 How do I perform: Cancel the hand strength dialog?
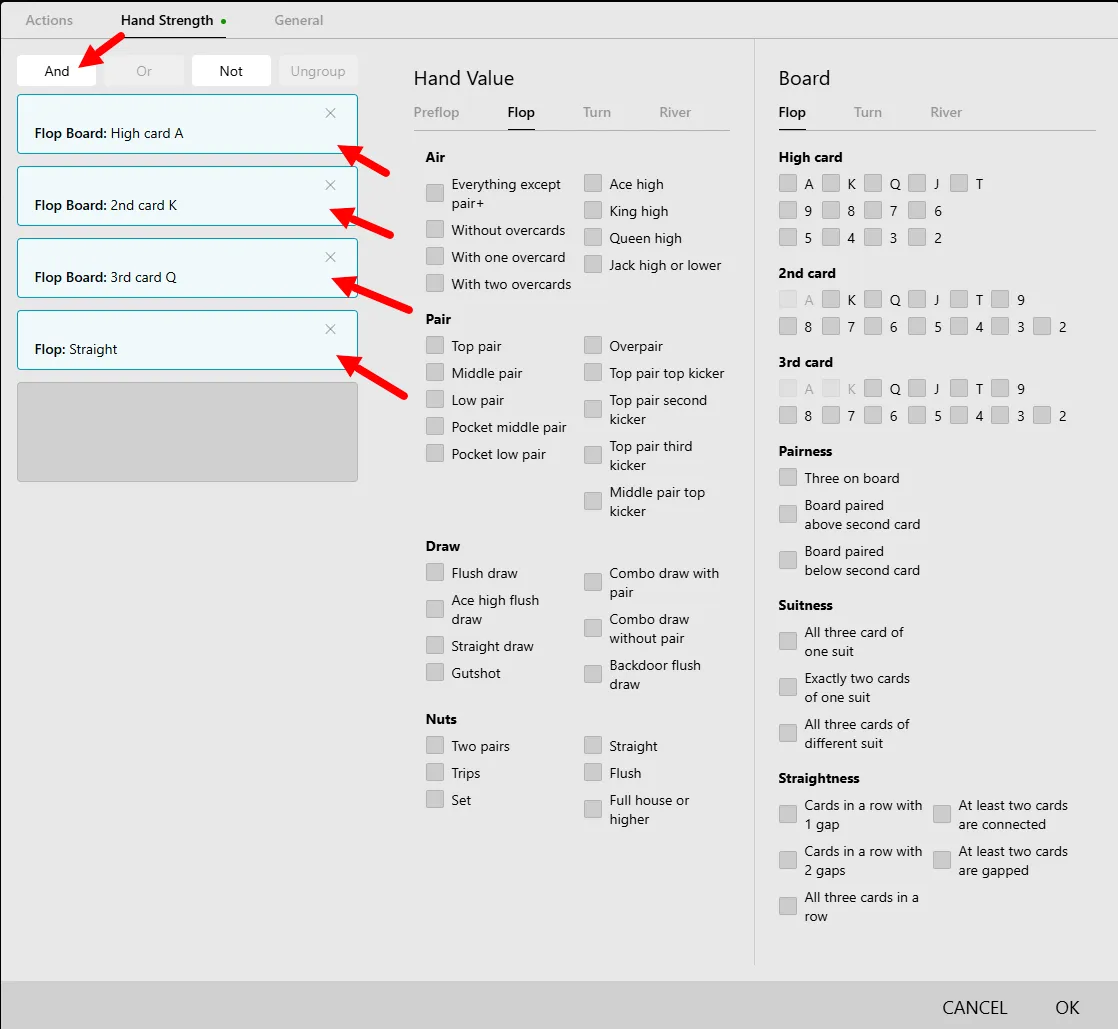point(974,1007)
